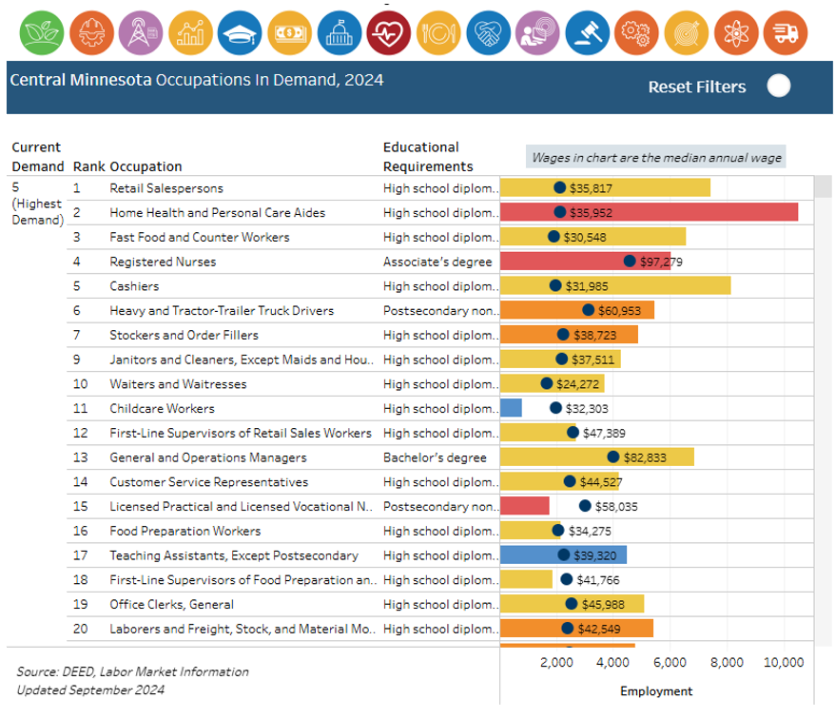
Task: Click the Reset Filters label
Action: [x=697, y=87]
